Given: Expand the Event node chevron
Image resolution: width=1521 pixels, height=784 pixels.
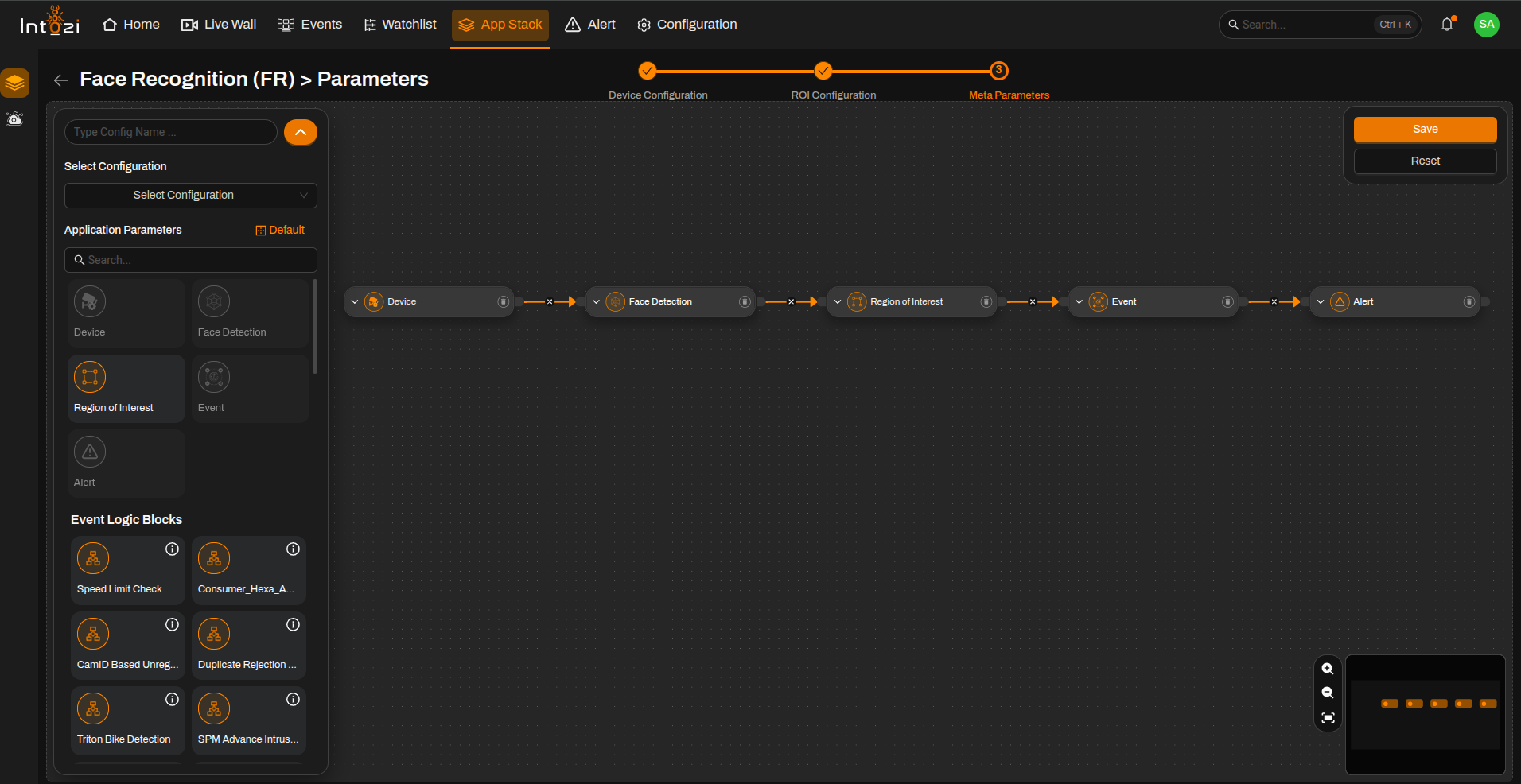Looking at the screenshot, I should pyautogui.click(x=1079, y=302).
